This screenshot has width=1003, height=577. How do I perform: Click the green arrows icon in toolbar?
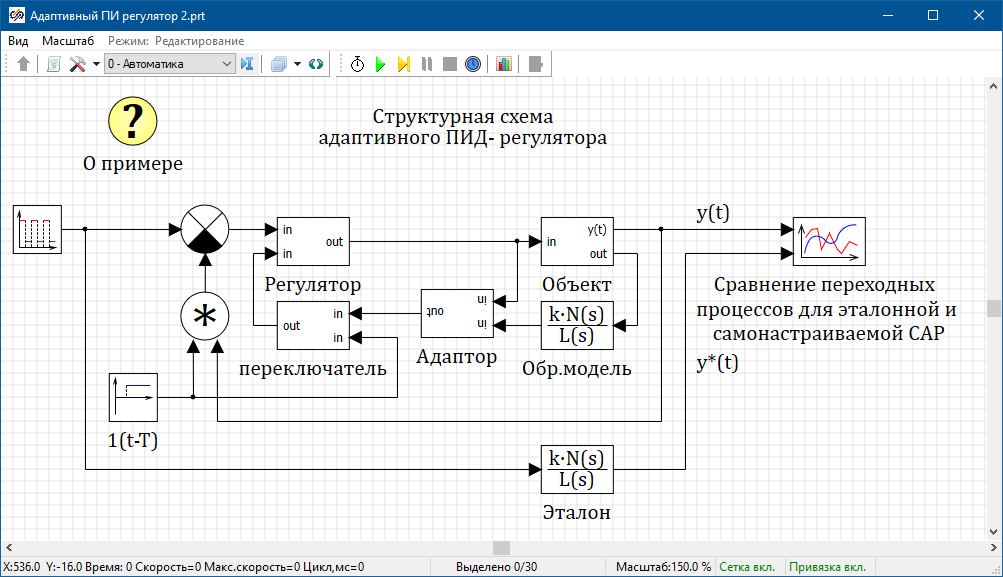click(x=316, y=64)
